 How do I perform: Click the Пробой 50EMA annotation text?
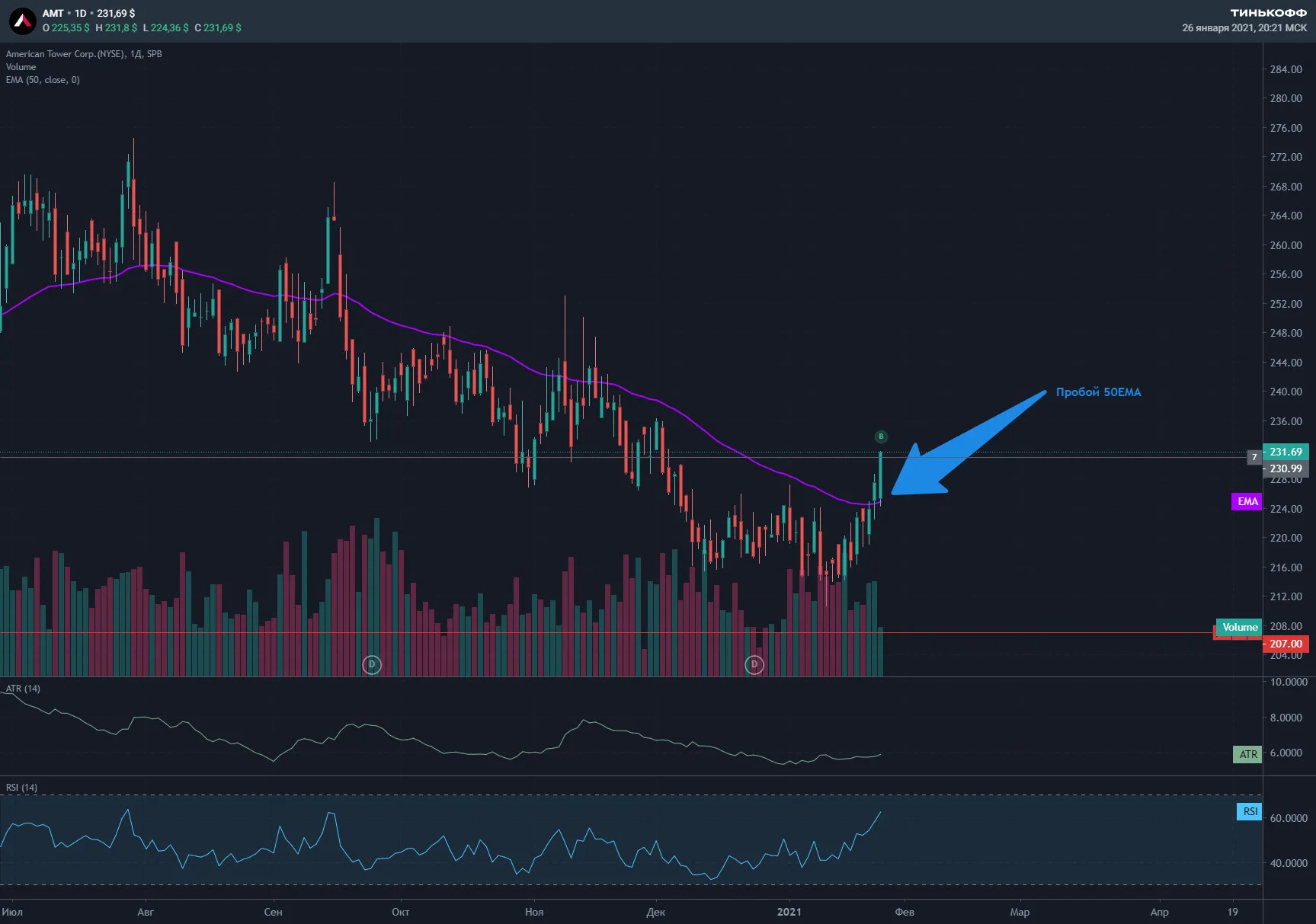click(1098, 392)
